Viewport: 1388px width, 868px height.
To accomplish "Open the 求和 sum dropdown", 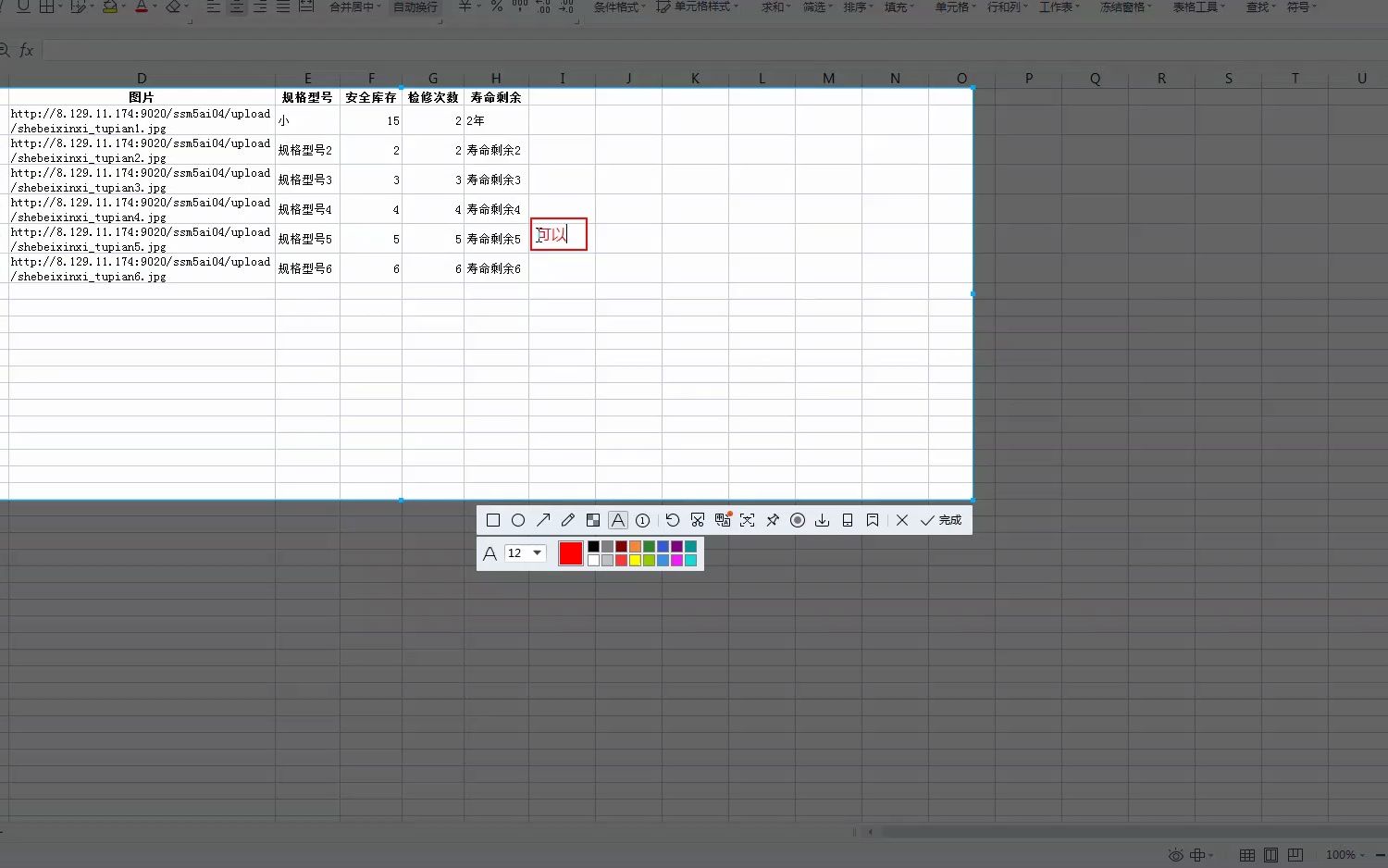I will tap(775, 6).
